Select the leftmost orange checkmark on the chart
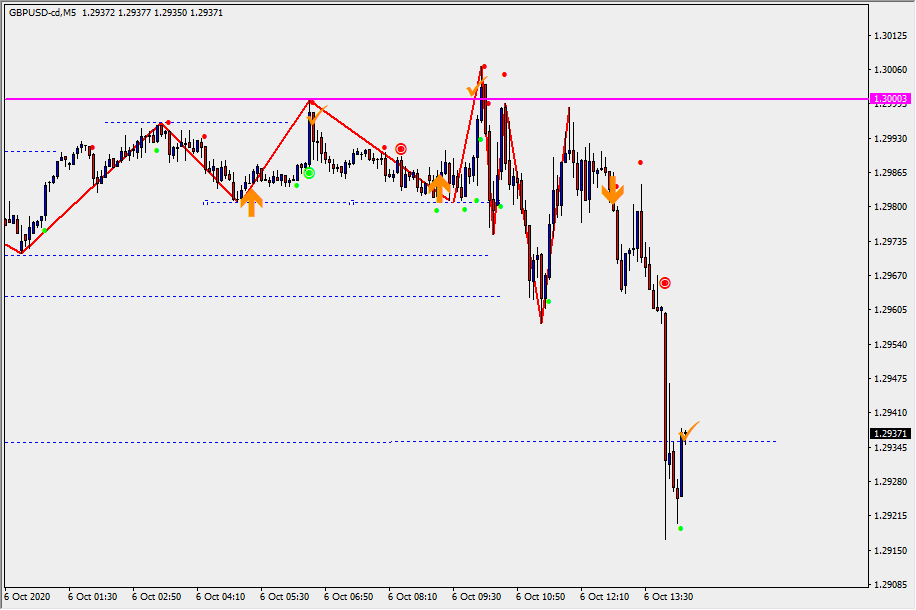Viewport: 916px width, 610px height. click(317, 115)
